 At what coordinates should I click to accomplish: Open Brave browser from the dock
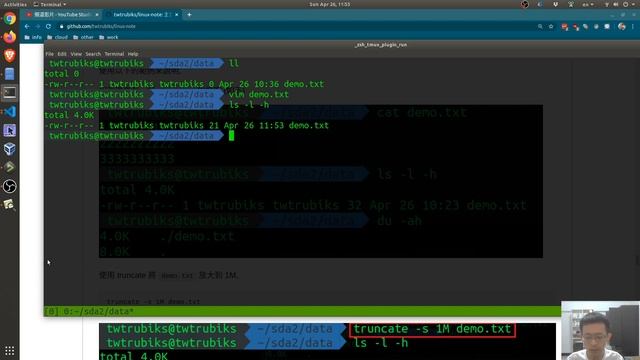pos(9,56)
